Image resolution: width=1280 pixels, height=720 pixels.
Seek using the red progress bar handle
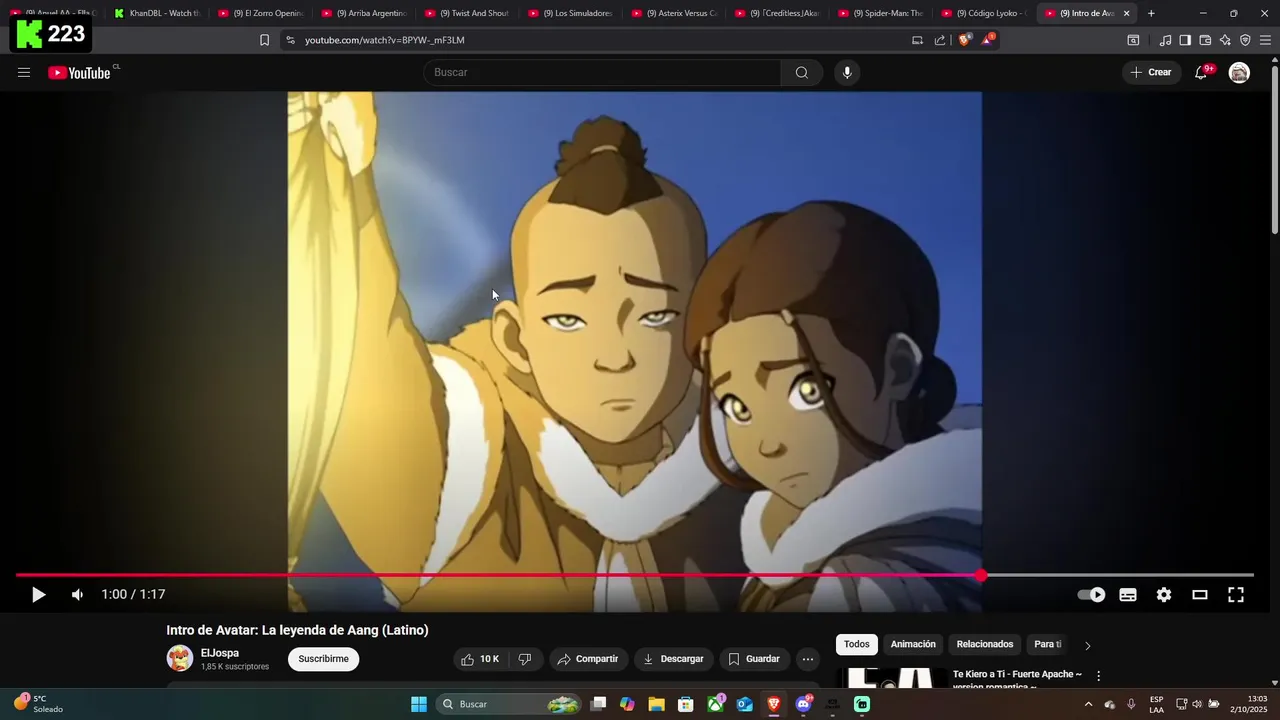(x=981, y=575)
